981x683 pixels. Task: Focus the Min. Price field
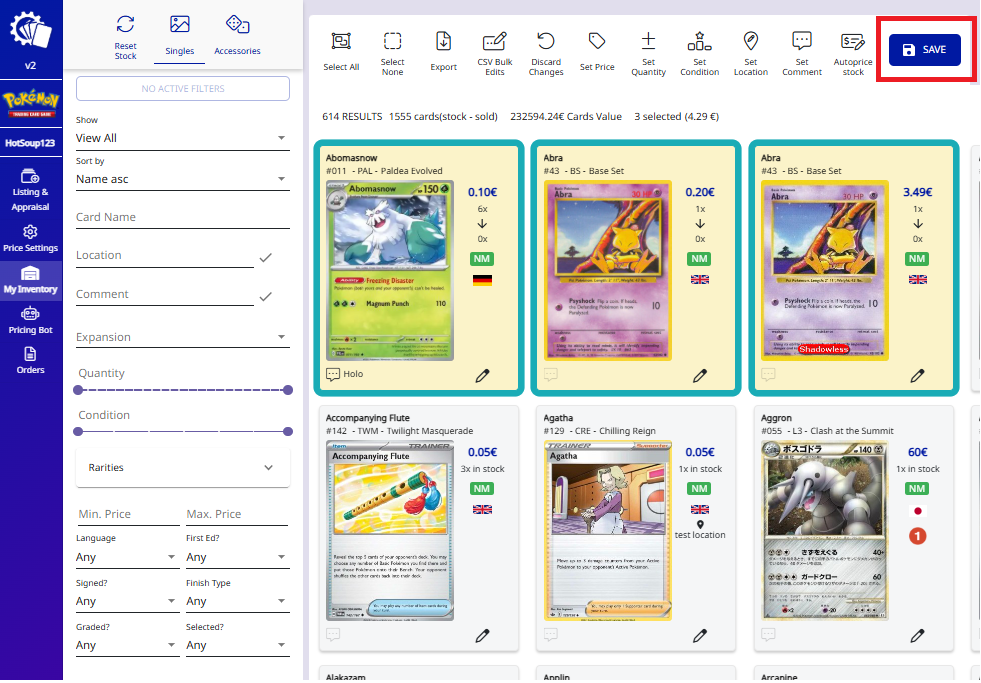point(128,514)
